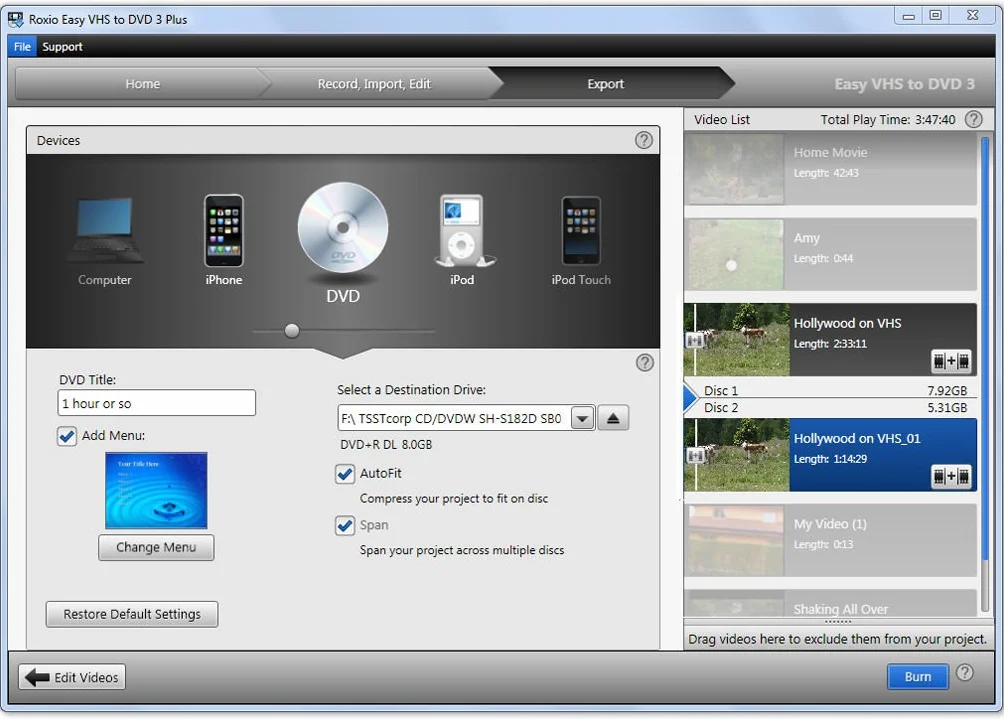This screenshot has height=719, width=1004.
Task: Select the Hollywood on VHS video
Action: point(830,340)
